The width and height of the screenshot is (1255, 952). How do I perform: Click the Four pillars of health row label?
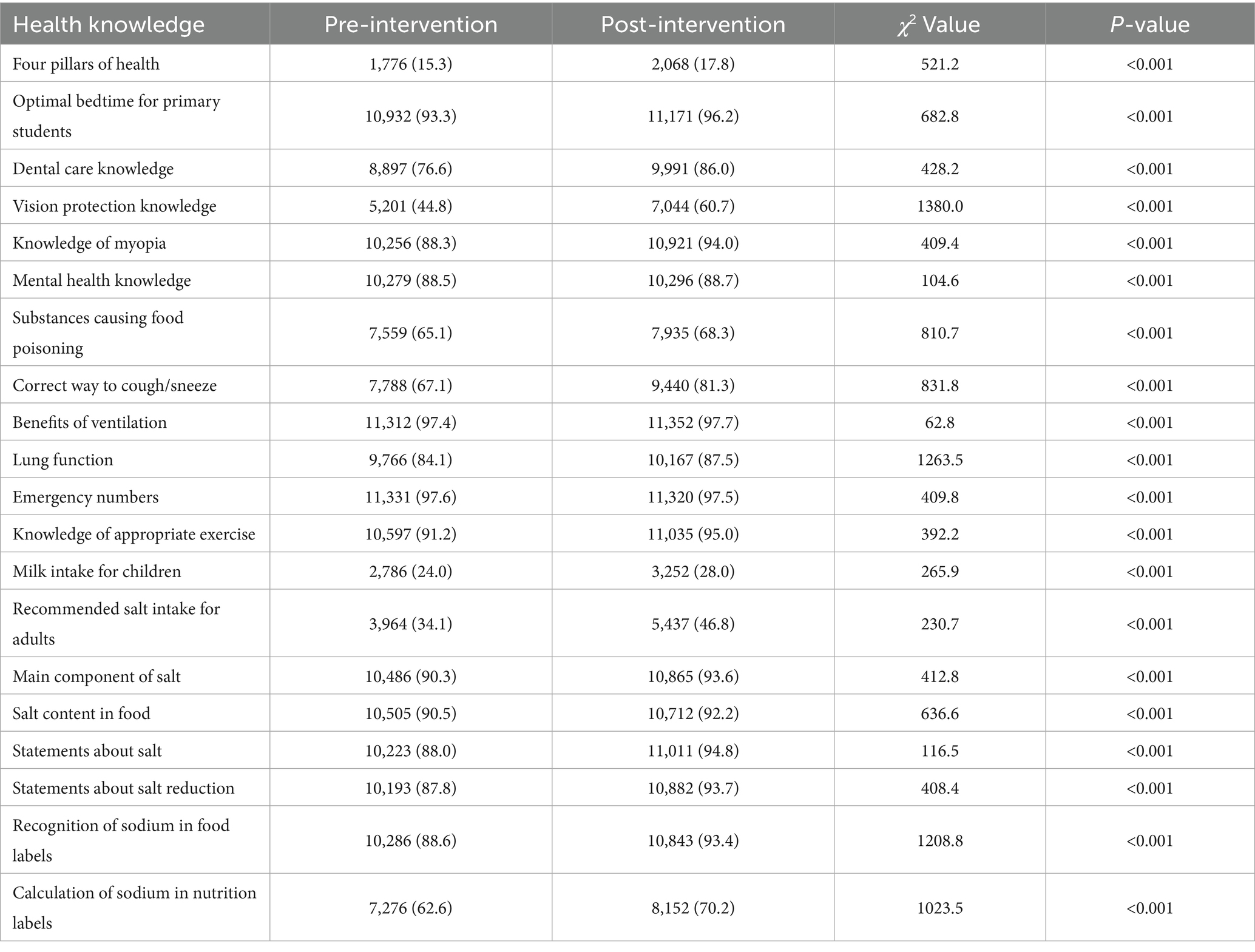click(86, 64)
